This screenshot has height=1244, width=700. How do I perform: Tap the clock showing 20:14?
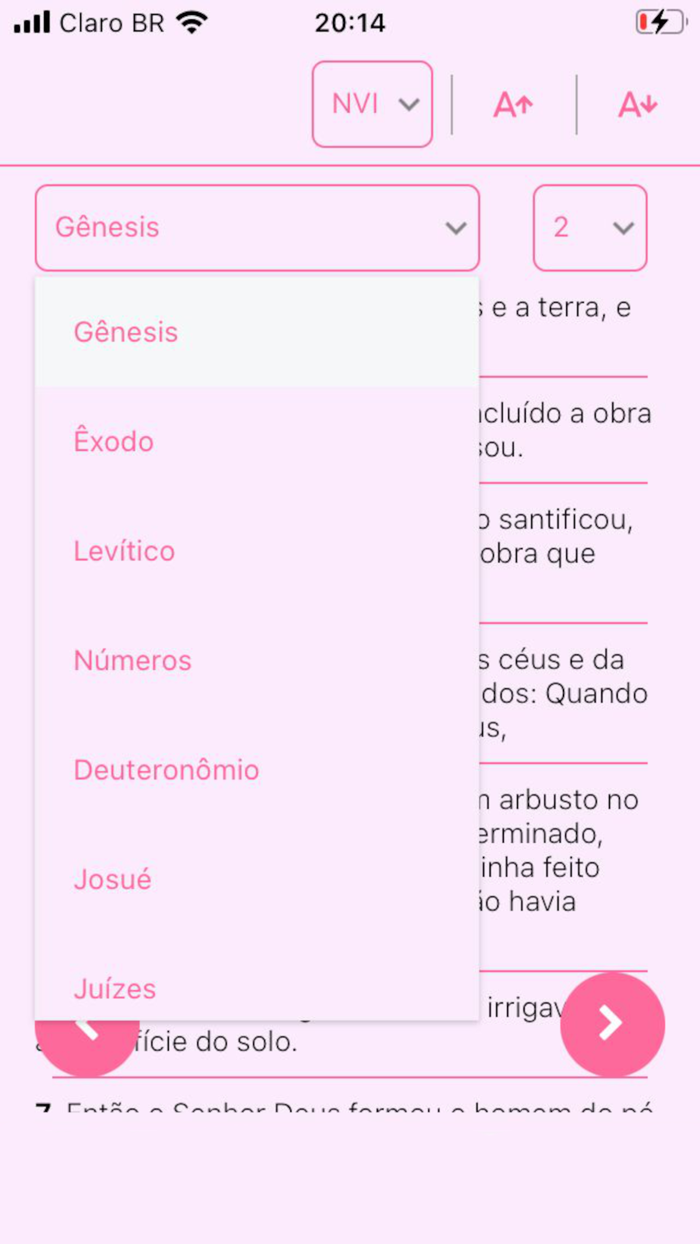click(x=350, y=22)
